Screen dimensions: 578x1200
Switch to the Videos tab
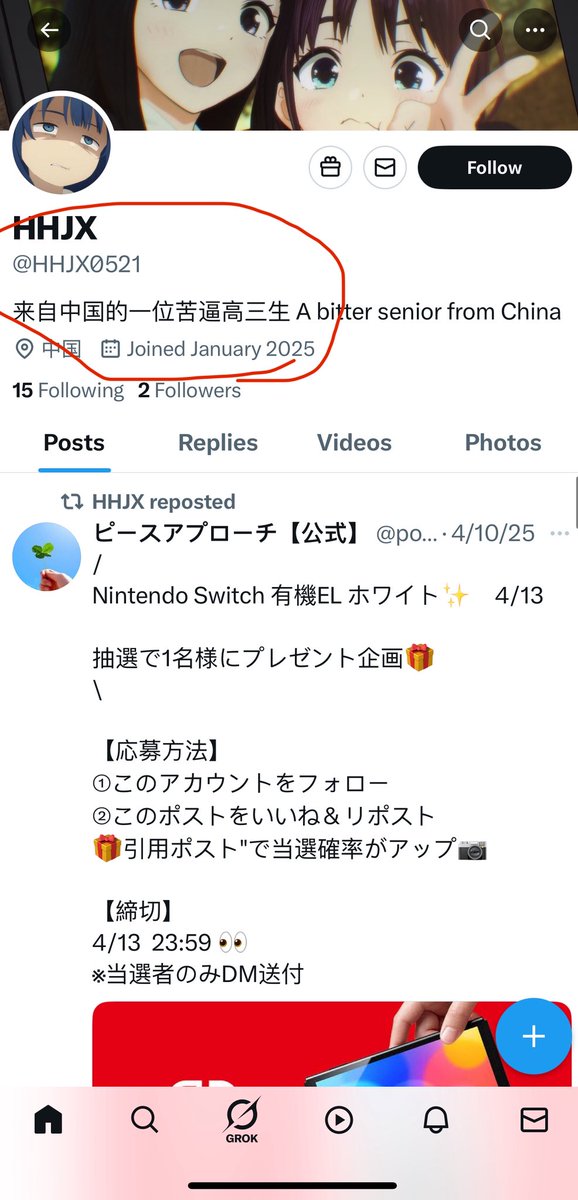(354, 443)
